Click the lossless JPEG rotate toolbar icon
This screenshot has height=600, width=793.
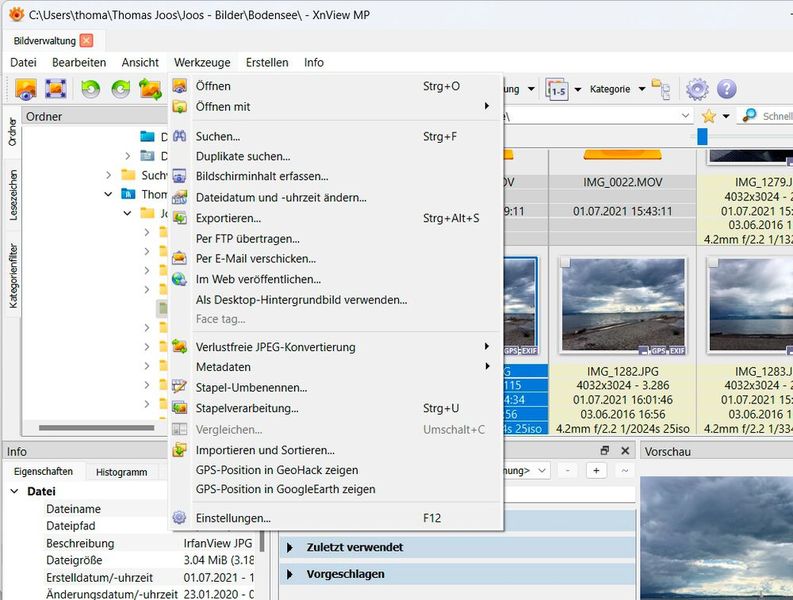(150, 89)
